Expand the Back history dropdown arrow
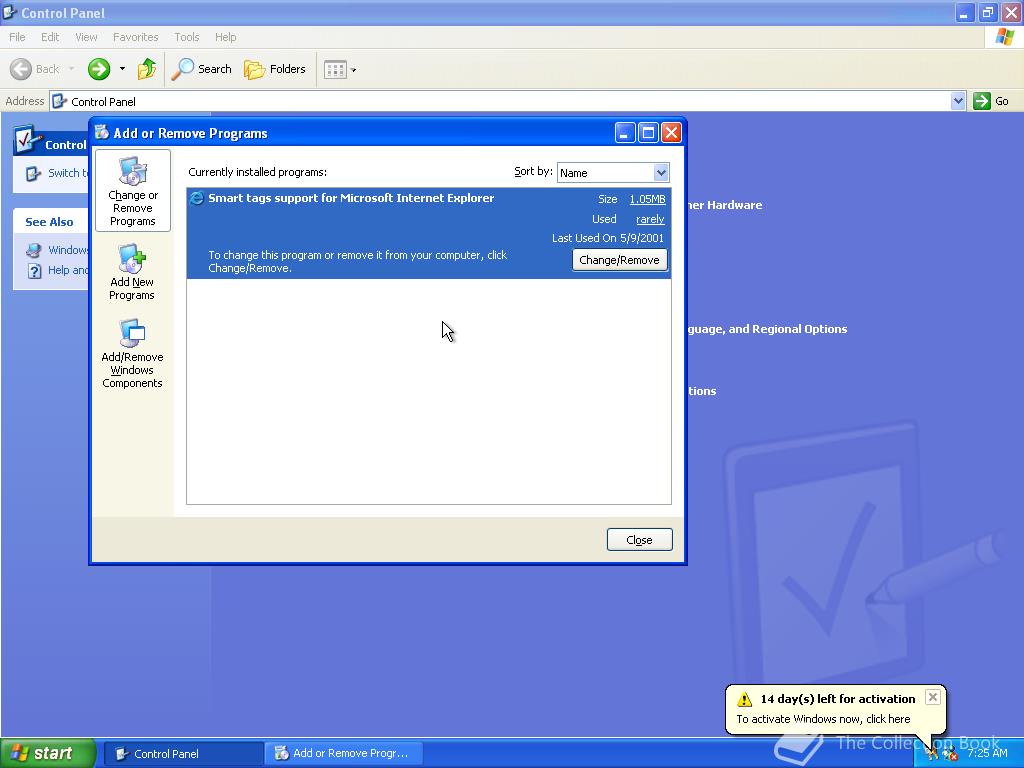The height and width of the screenshot is (768, 1024). [x=71, y=69]
